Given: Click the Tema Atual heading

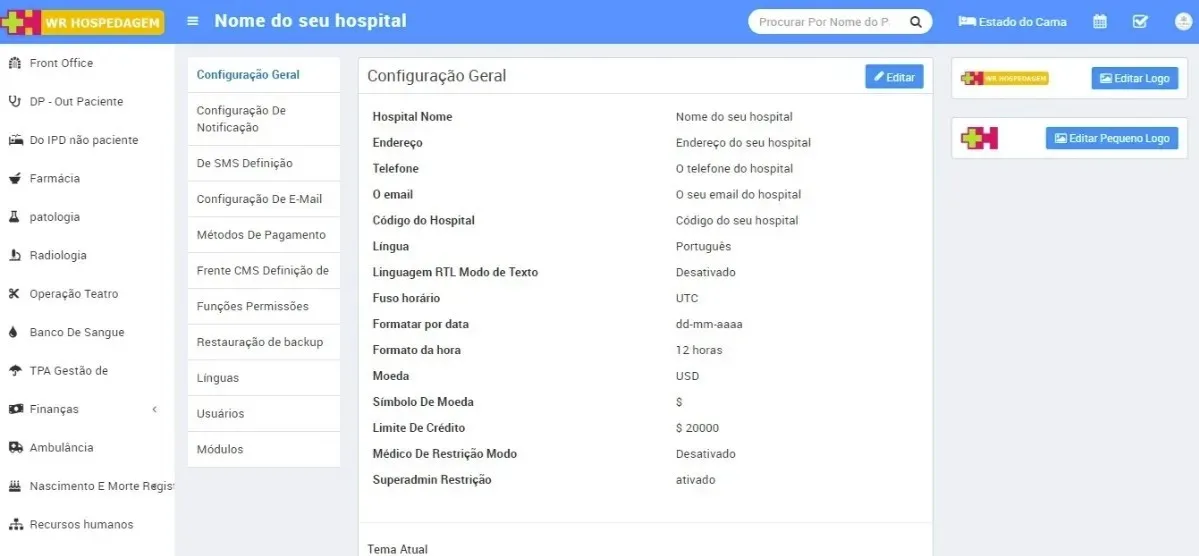Looking at the screenshot, I should point(398,549).
